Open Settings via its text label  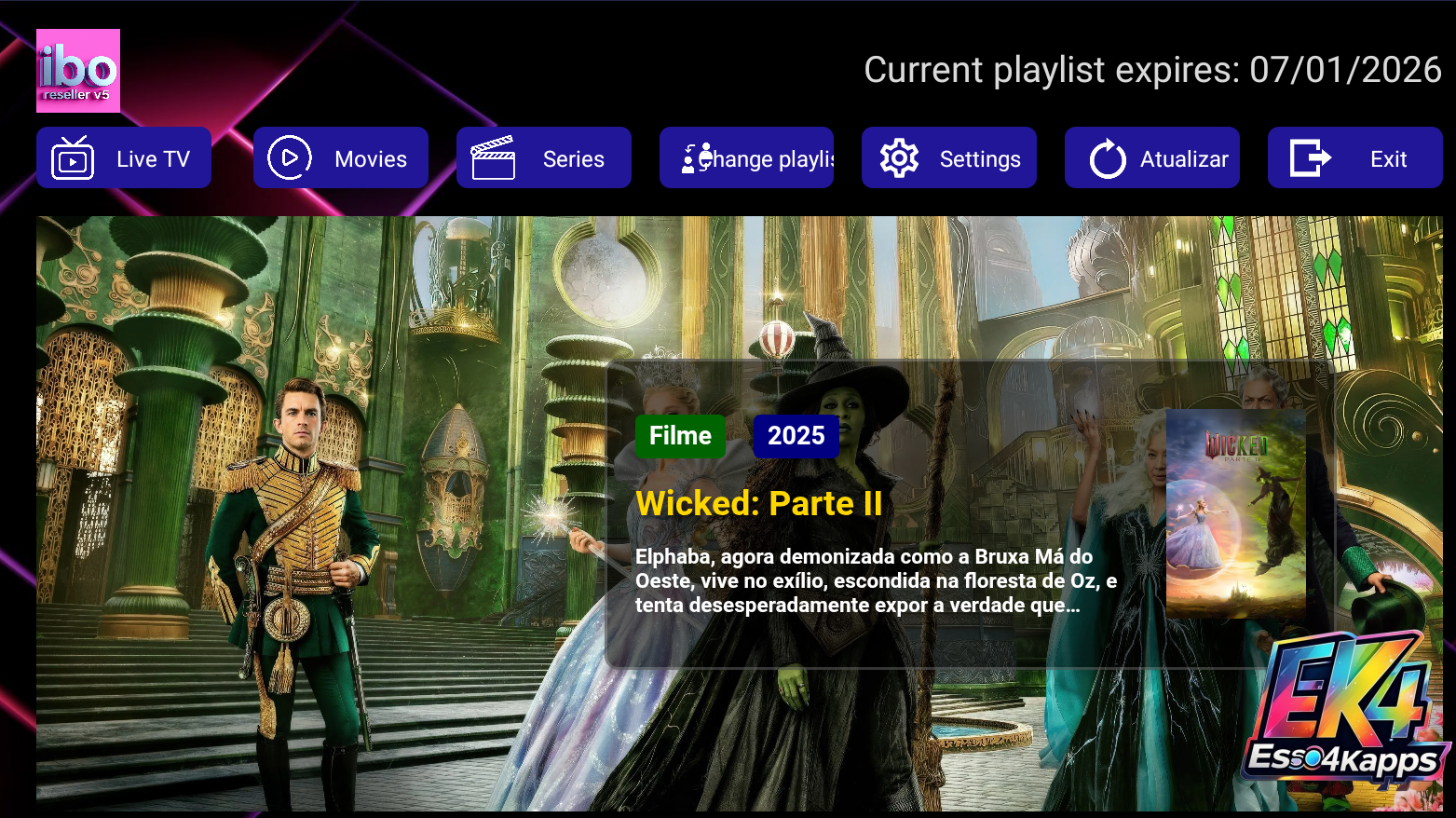click(979, 159)
